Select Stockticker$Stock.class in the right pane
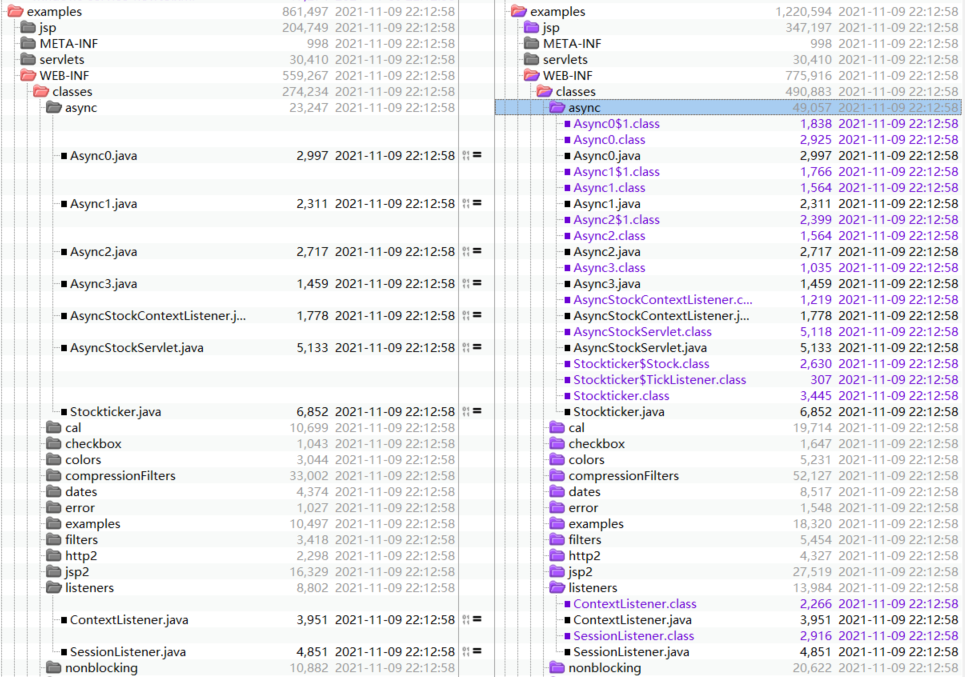Image resolution: width=965 pixels, height=677 pixels. (x=641, y=364)
